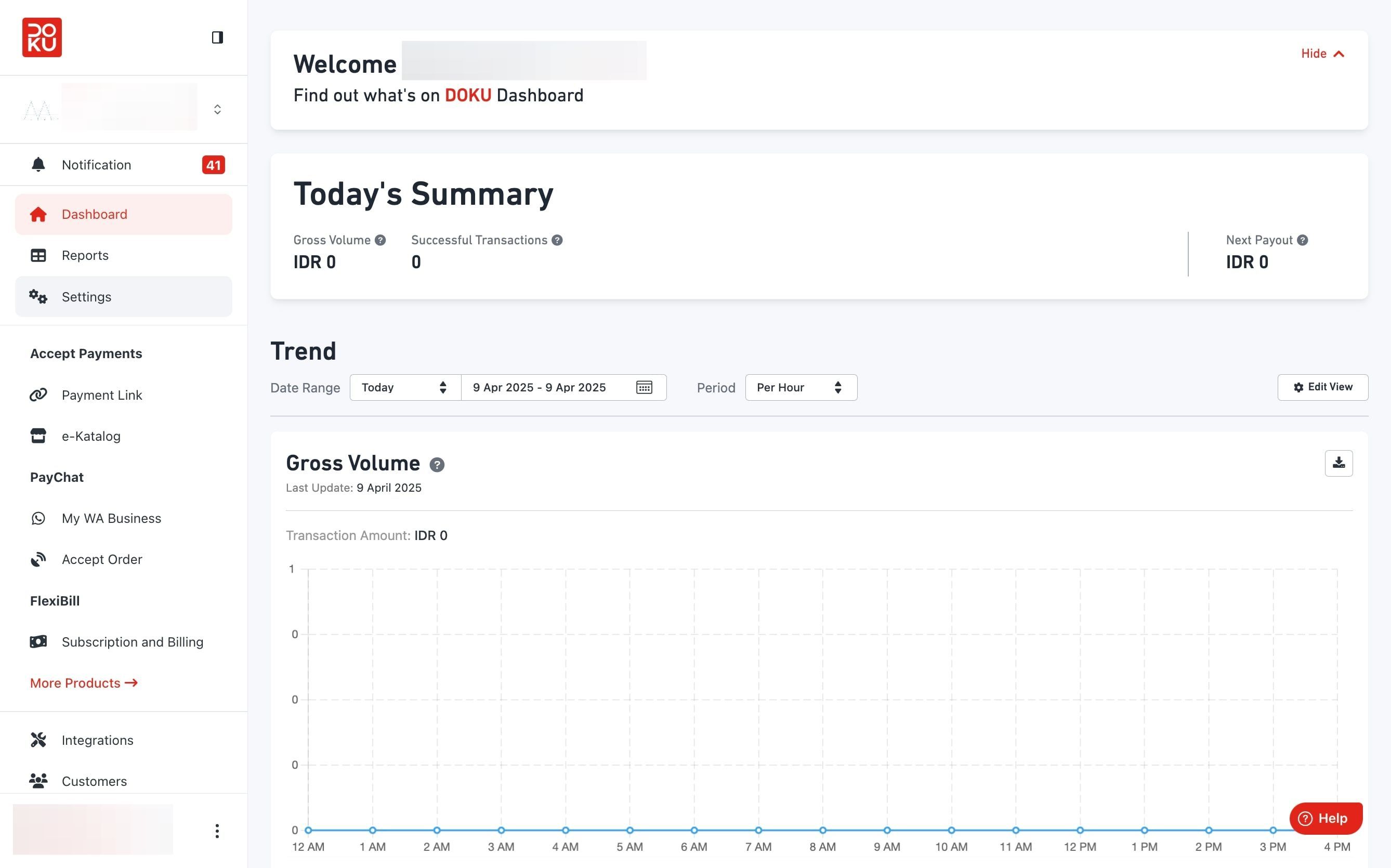The image size is (1391, 868).
Task: Open My WA Business page
Action: pyautogui.click(x=123, y=518)
